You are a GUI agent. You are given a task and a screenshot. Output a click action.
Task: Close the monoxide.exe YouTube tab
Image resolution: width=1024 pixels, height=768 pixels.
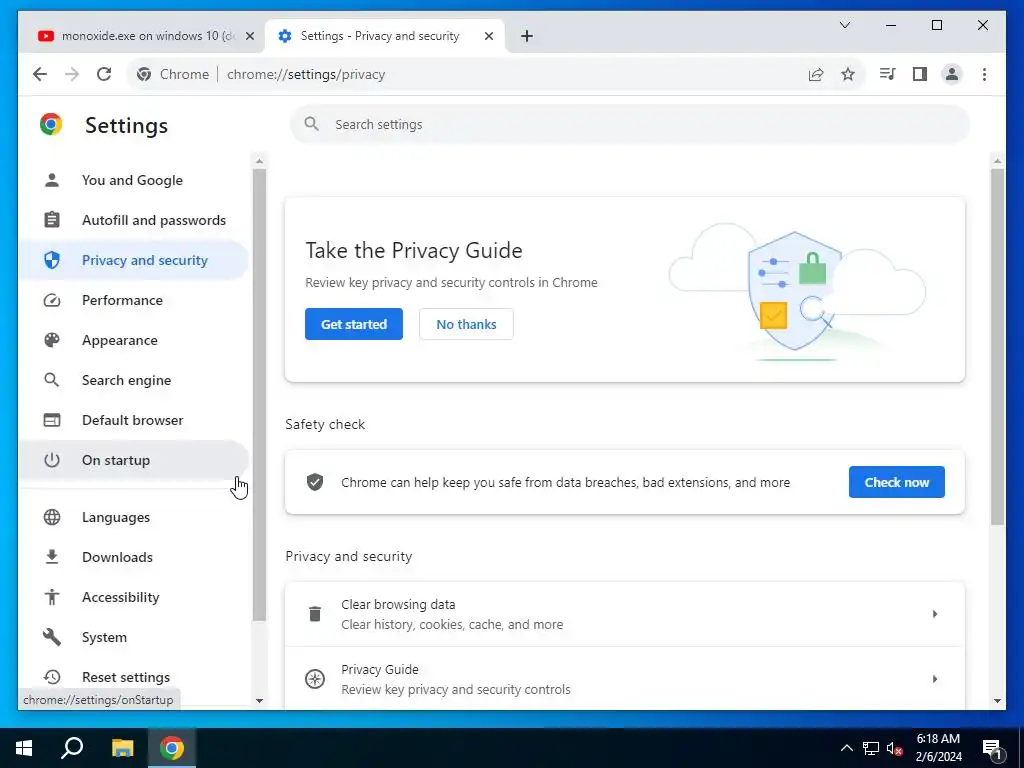tap(249, 36)
